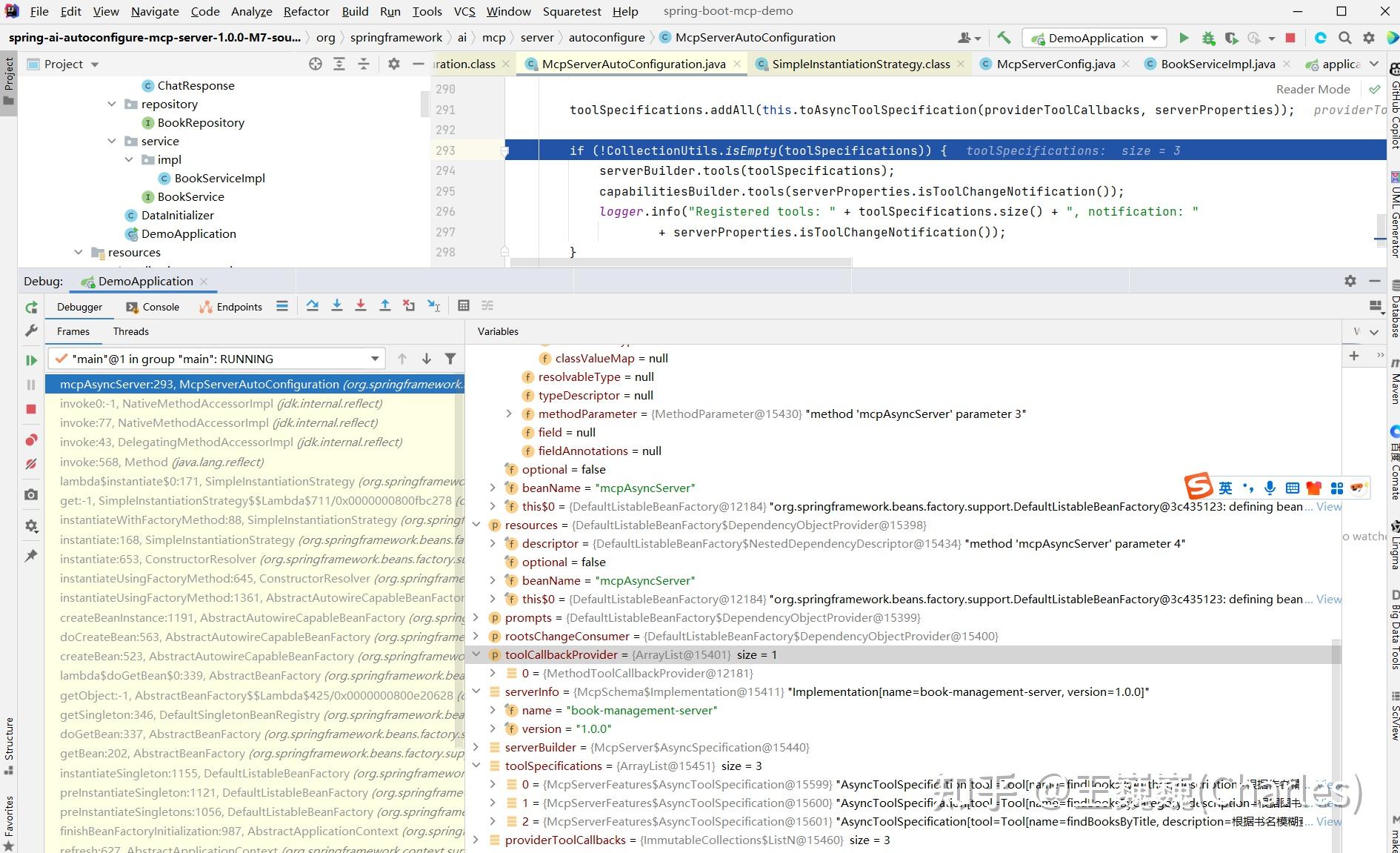This screenshot has width=1400, height=853.
Task: Click the Step Into debugger icon
Action: tap(337, 306)
